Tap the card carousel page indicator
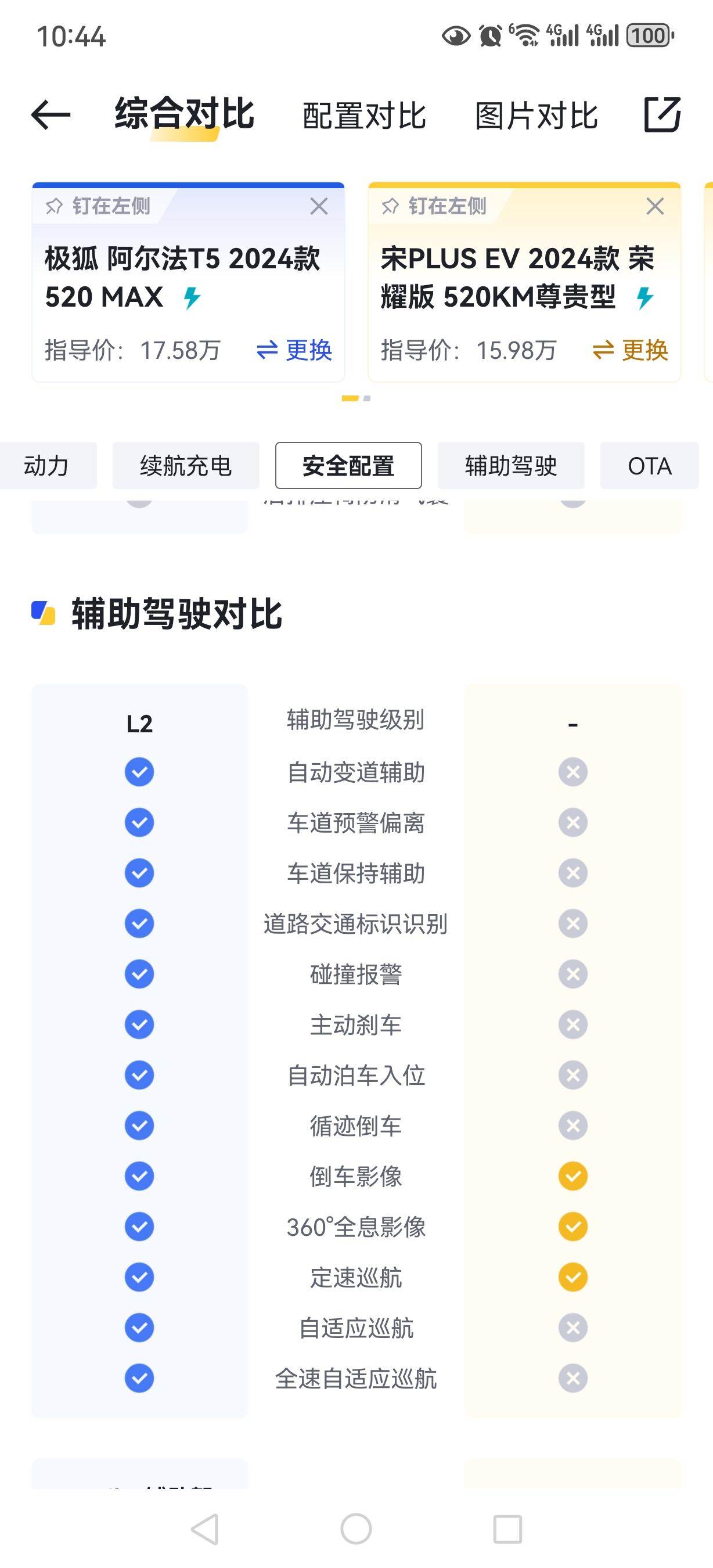Screen dimensions: 713x1568 356,398
